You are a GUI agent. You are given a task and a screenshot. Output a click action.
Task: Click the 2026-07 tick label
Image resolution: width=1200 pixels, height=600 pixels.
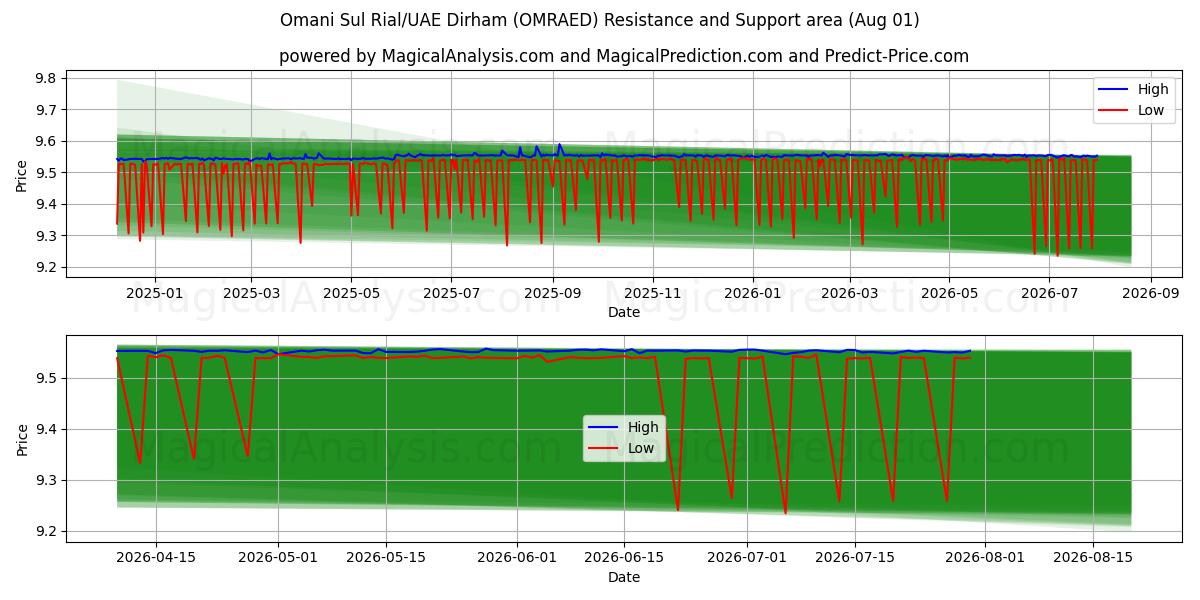pyautogui.click(x=1050, y=293)
